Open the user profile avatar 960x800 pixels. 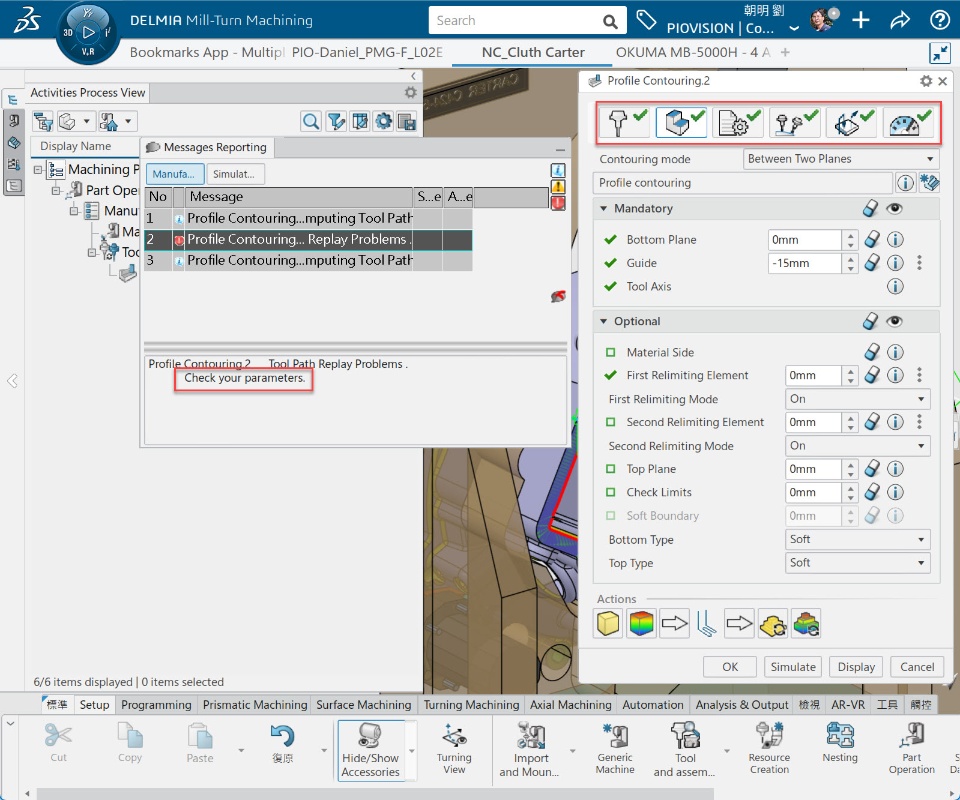coord(823,20)
